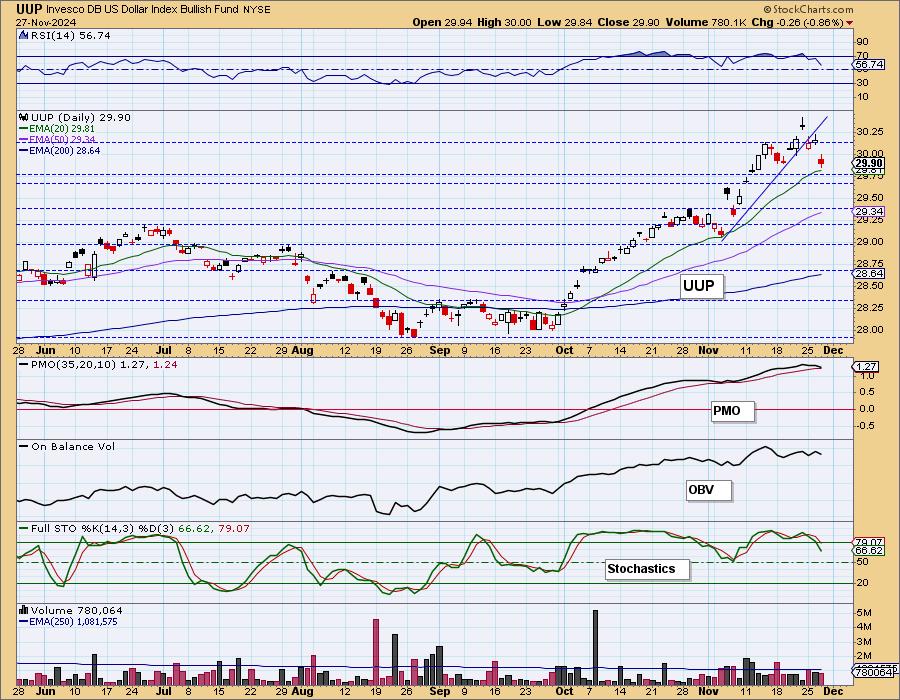Click the green EMA(20) legend line

coord(24,129)
